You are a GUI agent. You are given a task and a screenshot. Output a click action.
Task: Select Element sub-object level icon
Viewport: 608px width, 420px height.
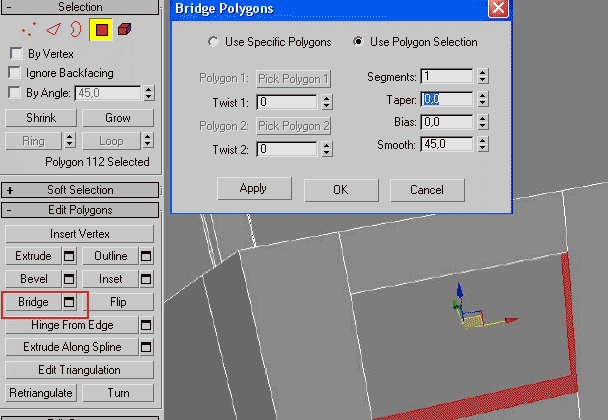124,29
